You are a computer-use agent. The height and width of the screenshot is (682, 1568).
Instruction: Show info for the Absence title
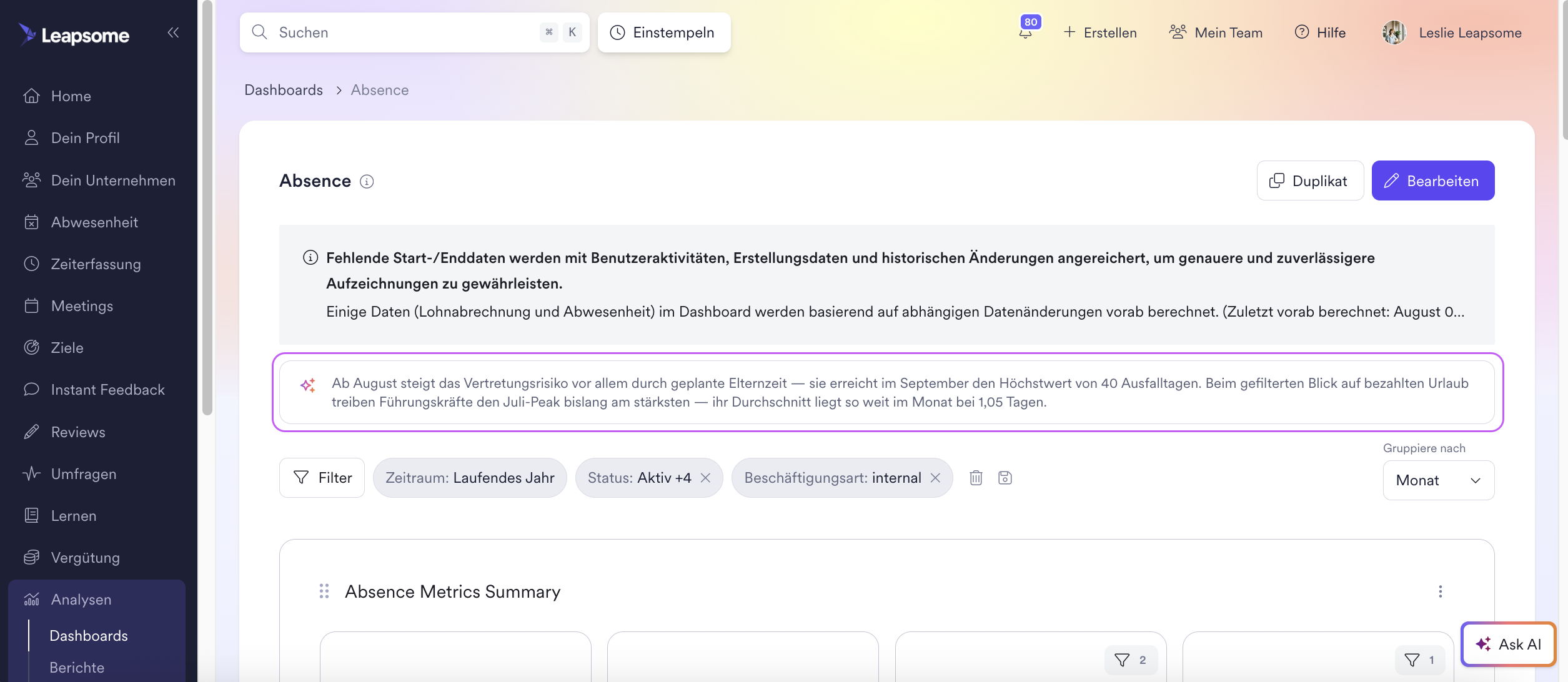click(x=367, y=181)
